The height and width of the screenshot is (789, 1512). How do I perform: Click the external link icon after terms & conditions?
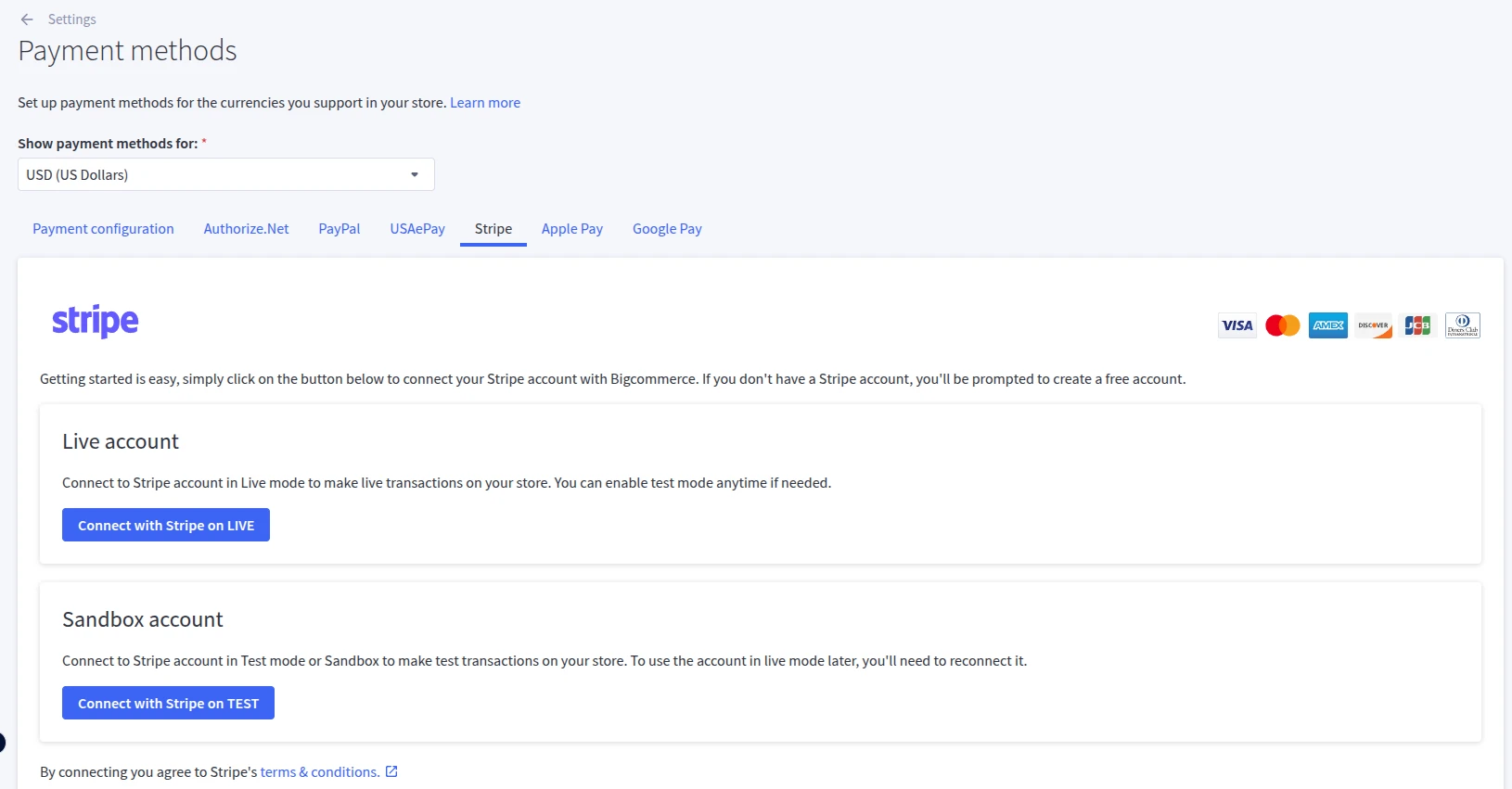click(x=391, y=771)
